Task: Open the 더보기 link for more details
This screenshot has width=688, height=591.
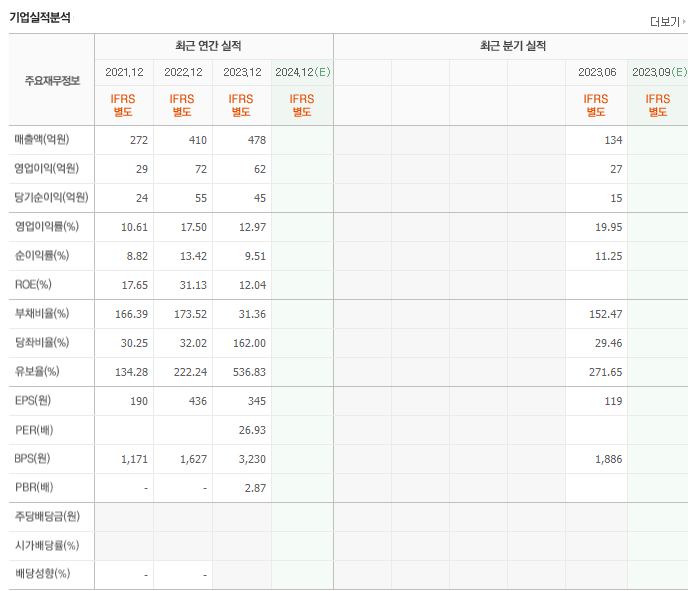Action: (668, 22)
